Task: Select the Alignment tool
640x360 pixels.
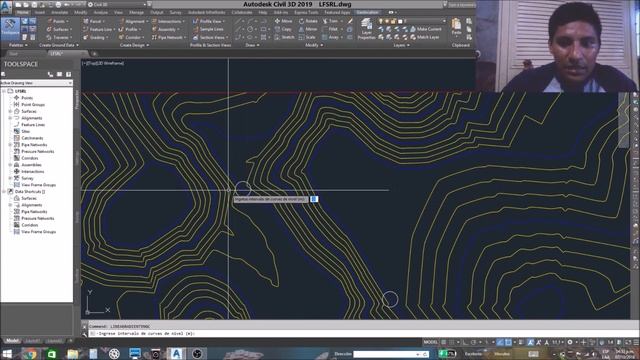Action: 133,21
